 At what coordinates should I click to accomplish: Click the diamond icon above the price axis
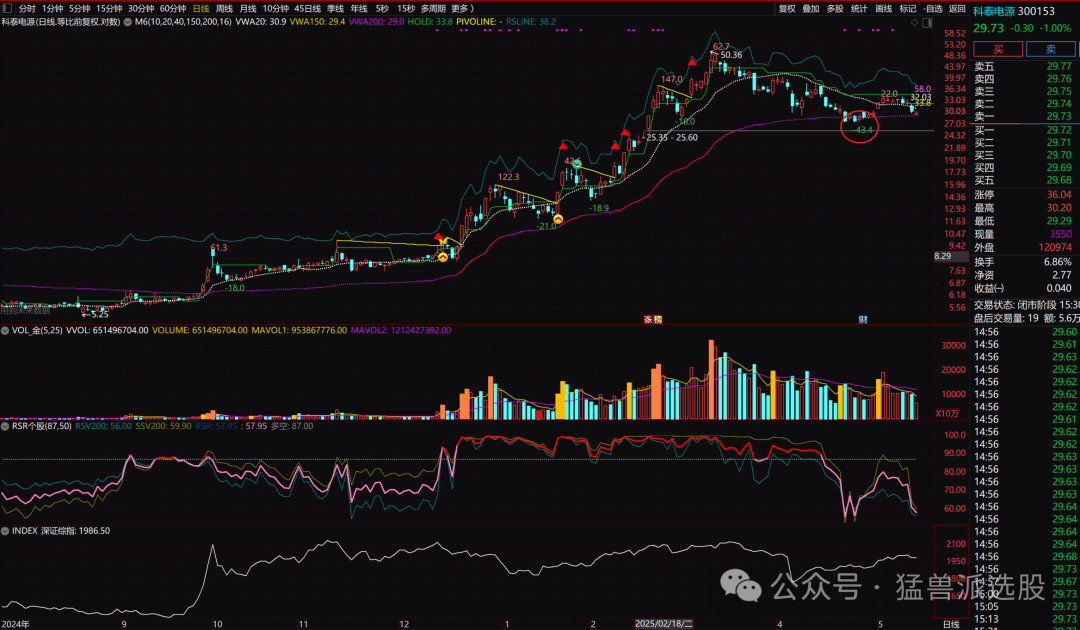pos(915,23)
